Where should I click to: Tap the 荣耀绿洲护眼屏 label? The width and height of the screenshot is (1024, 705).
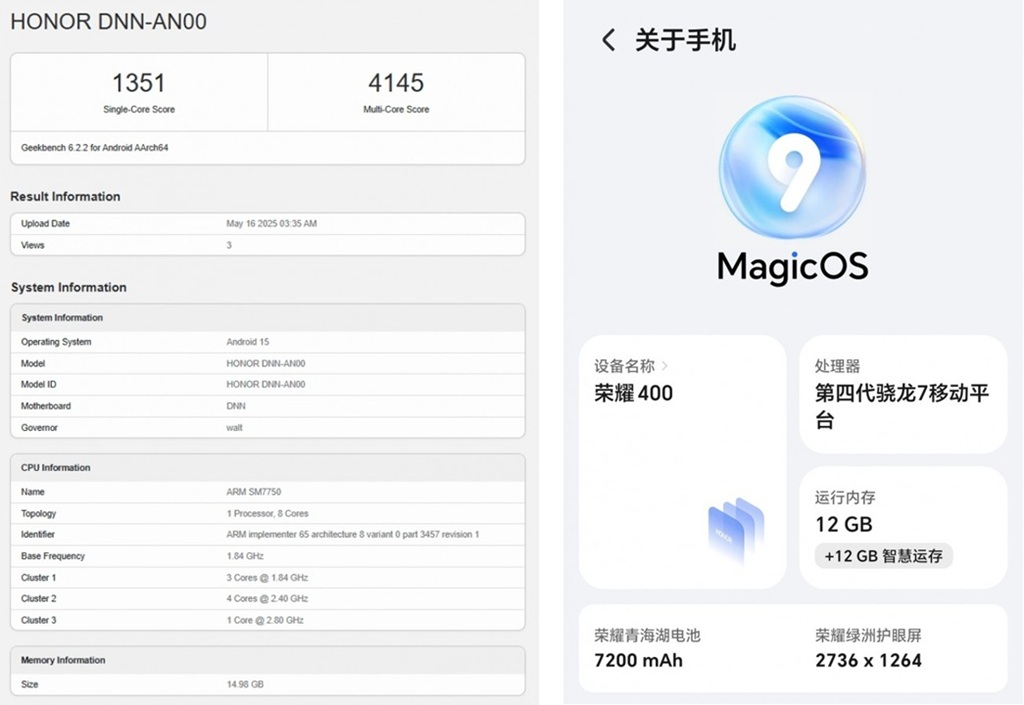click(868, 635)
